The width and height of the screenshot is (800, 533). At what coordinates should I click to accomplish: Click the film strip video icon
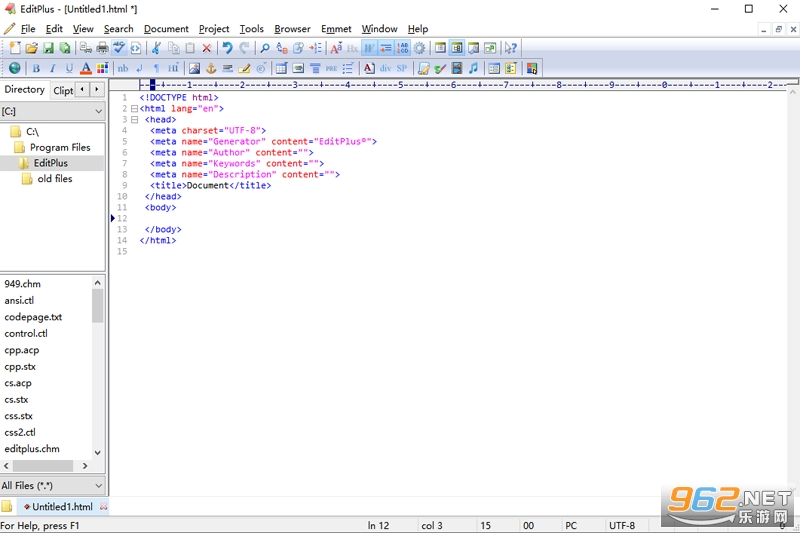click(x=457, y=68)
